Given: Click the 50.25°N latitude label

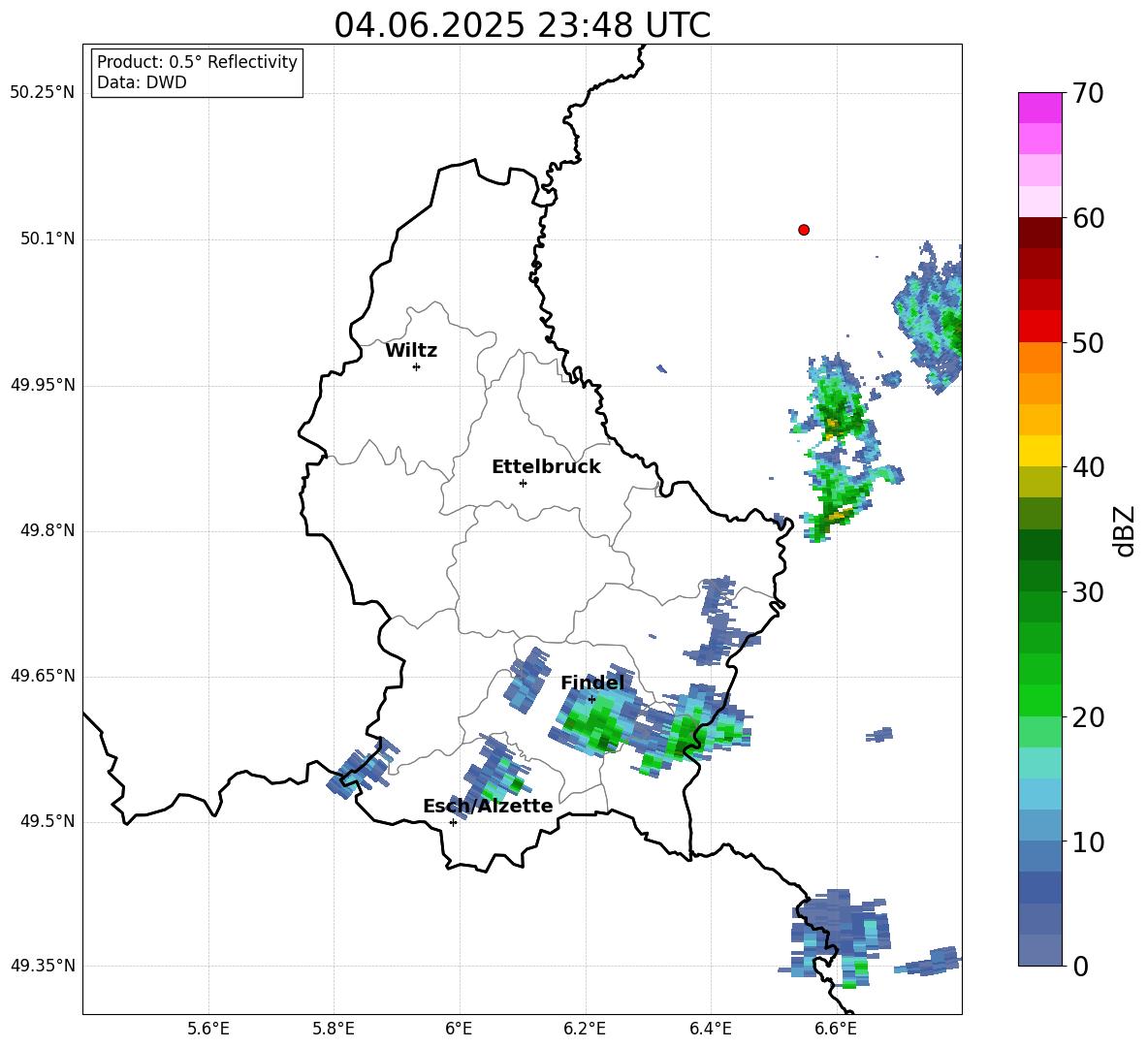Looking at the screenshot, I should click(43, 93).
